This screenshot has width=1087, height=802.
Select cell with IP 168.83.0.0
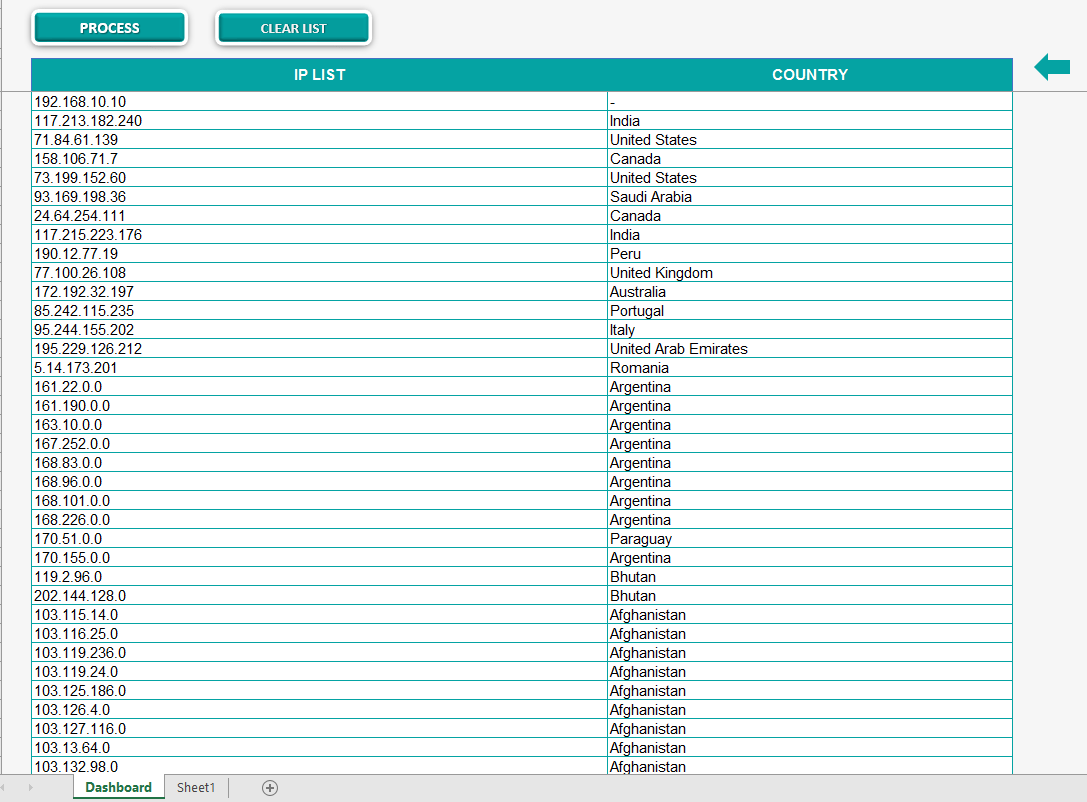coord(320,463)
